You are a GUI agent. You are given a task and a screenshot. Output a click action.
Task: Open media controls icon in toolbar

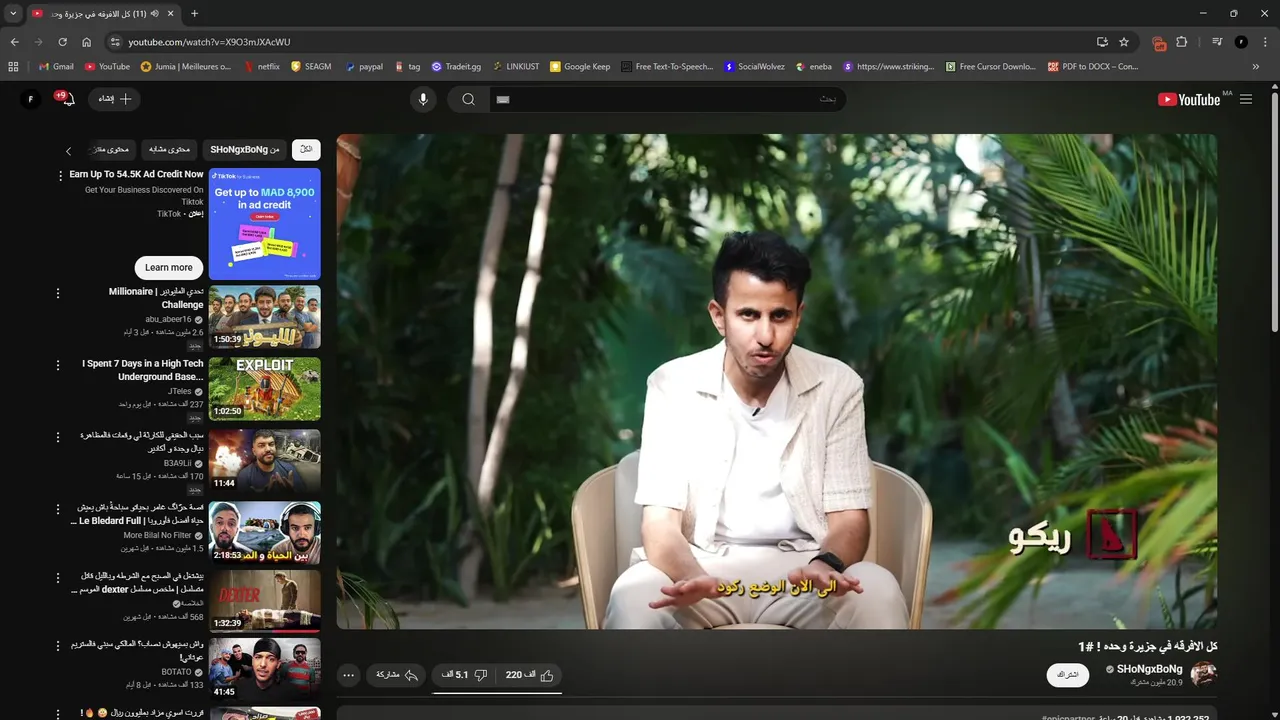point(1217,42)
